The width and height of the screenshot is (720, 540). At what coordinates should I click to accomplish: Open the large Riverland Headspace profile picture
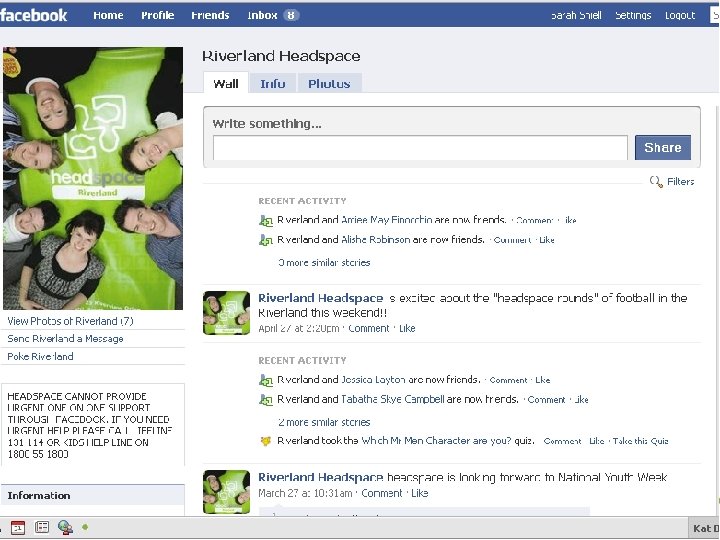[x=93, y=178]
